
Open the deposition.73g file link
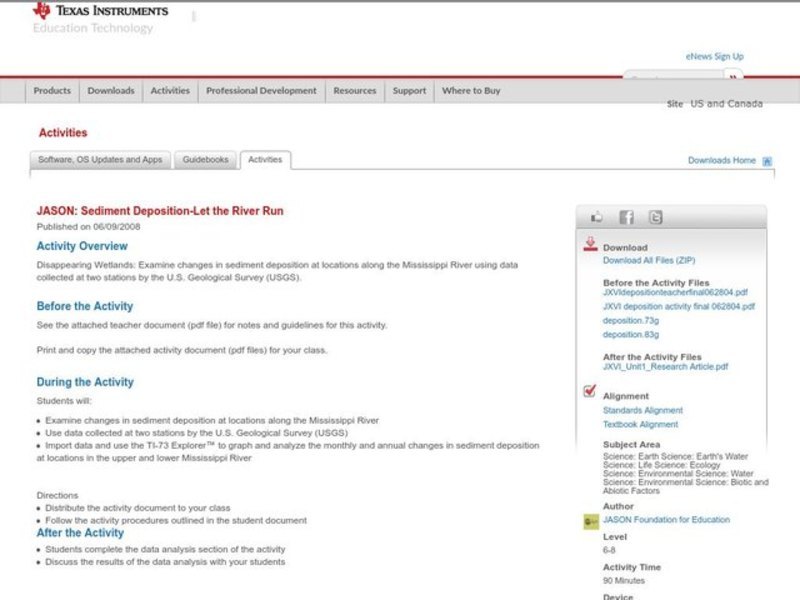point(630,320)
